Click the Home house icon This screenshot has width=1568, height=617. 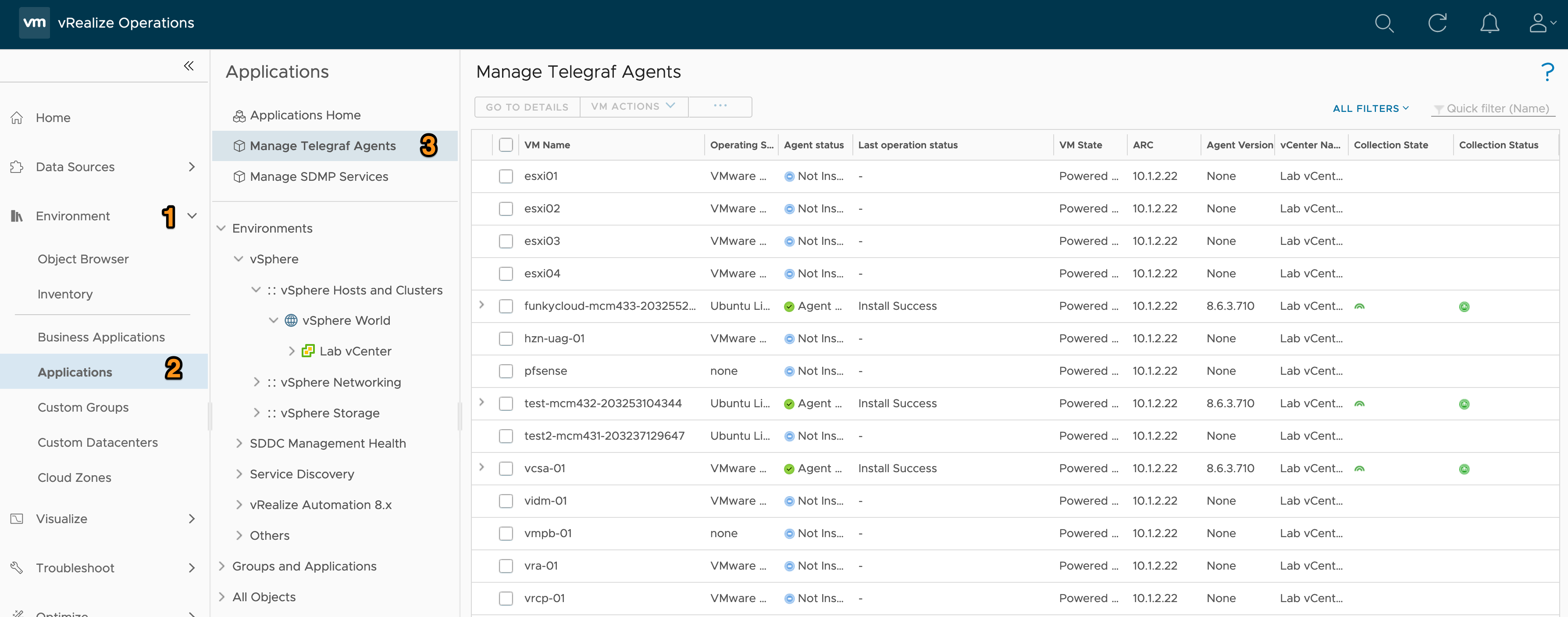(x=17, y=118)
